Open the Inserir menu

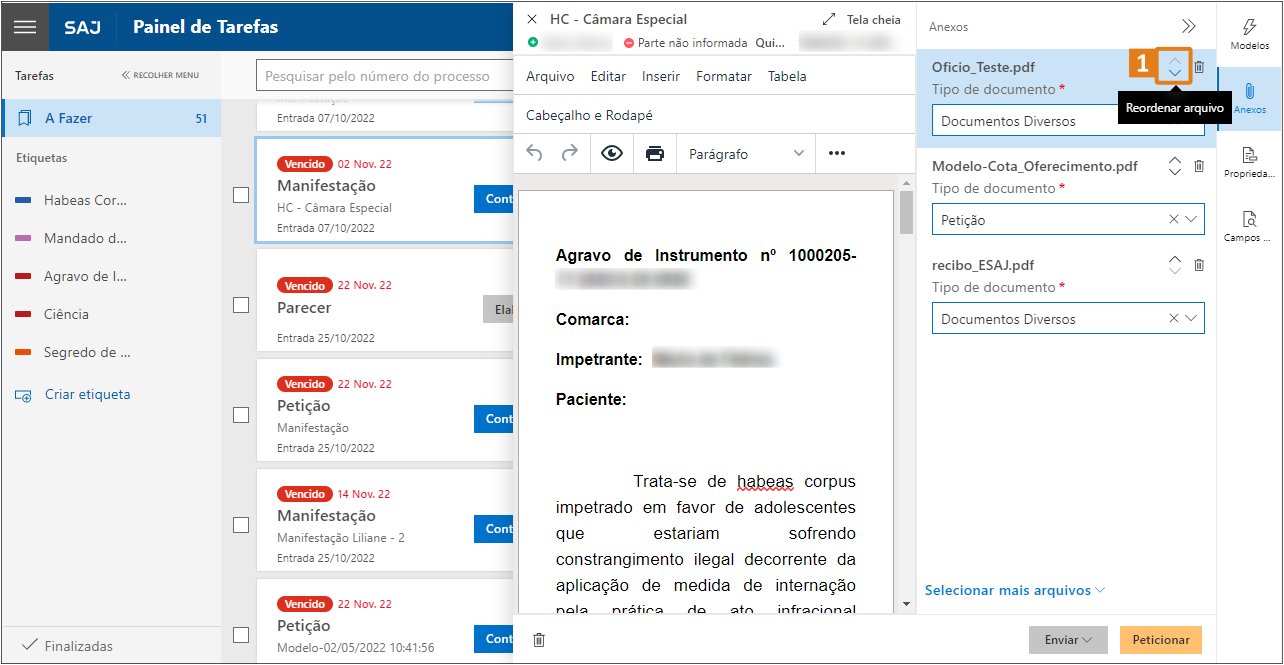[x=660, y=76]
